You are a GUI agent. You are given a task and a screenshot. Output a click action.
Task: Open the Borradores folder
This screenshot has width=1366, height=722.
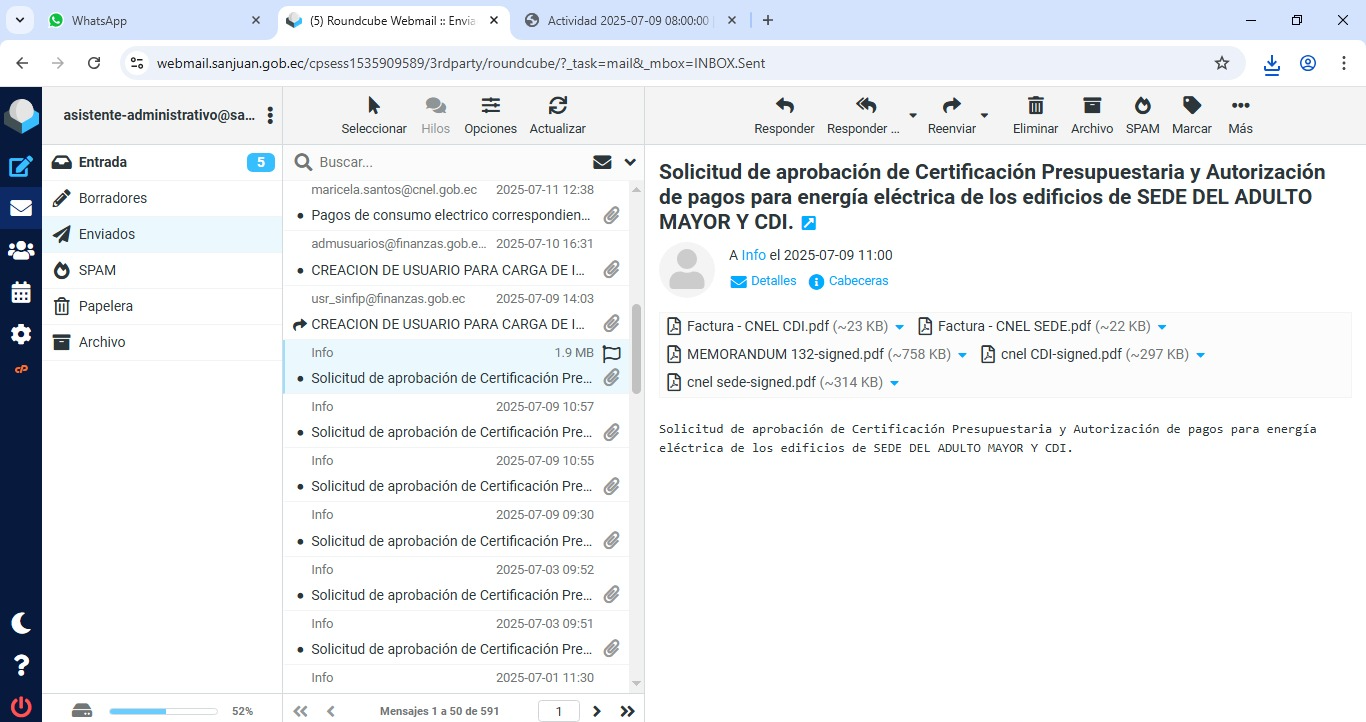[113, 198]
